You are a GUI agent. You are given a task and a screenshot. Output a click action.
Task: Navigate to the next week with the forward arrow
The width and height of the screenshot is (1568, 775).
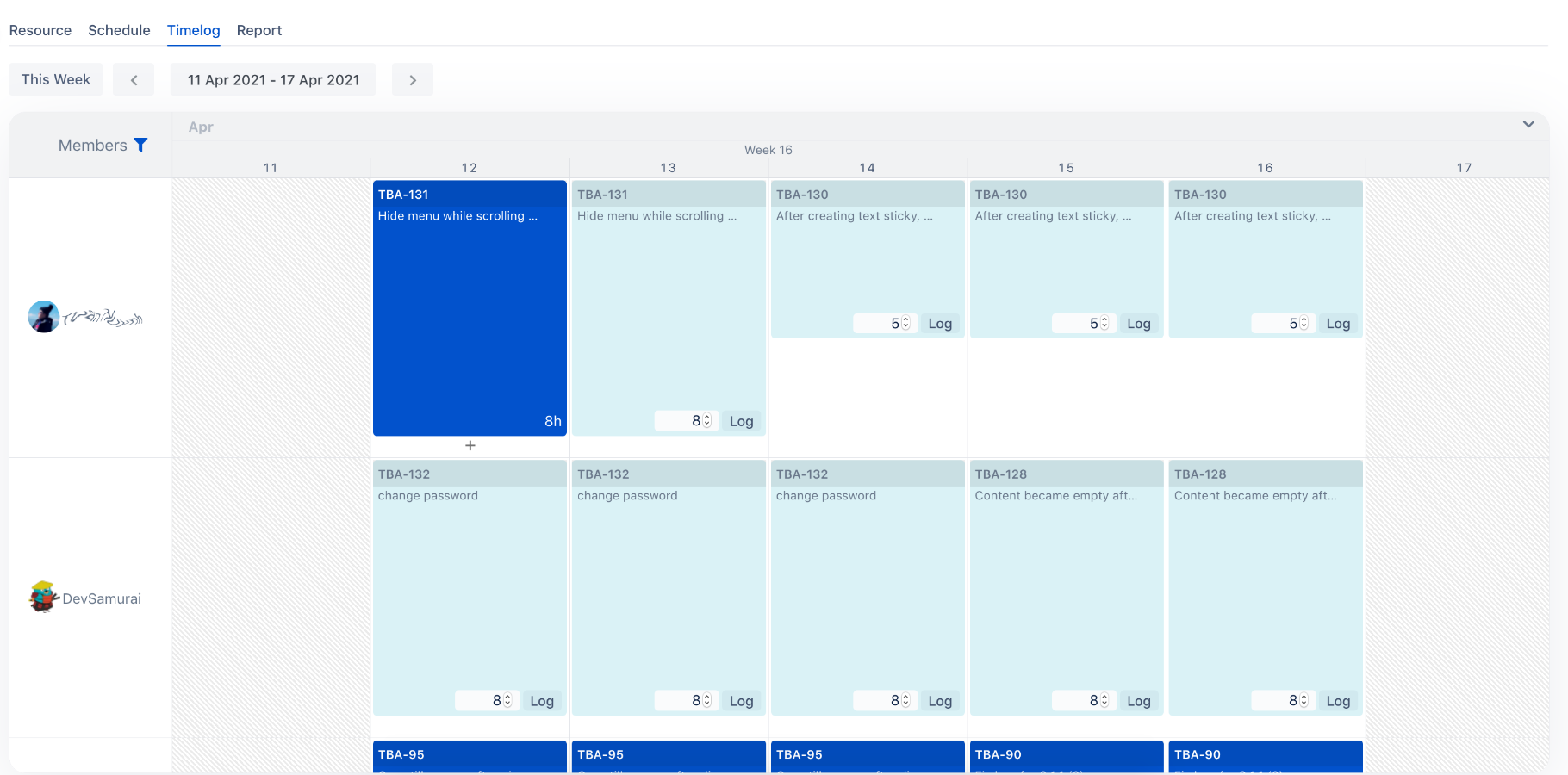(413, 79)
